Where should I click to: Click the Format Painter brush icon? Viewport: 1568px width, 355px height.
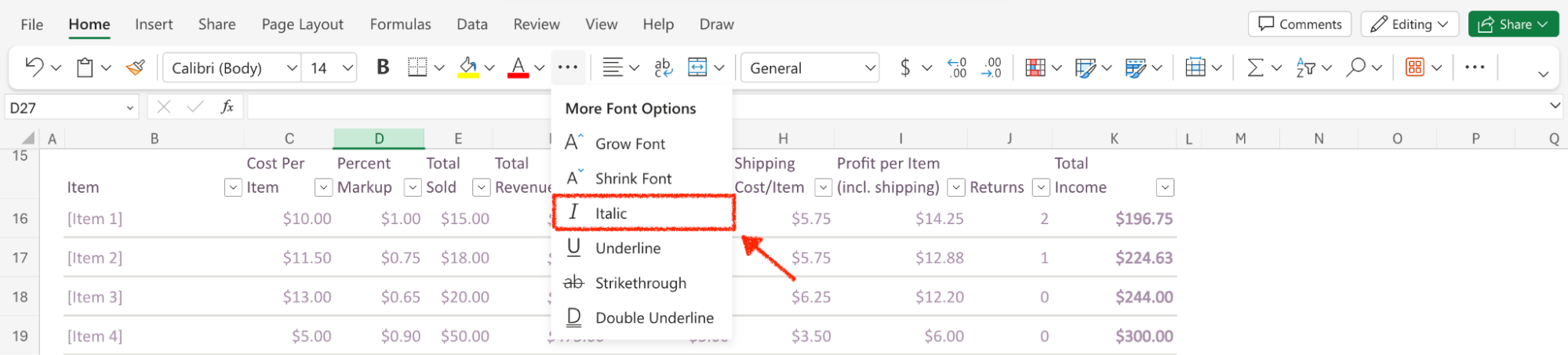[136, 68]
